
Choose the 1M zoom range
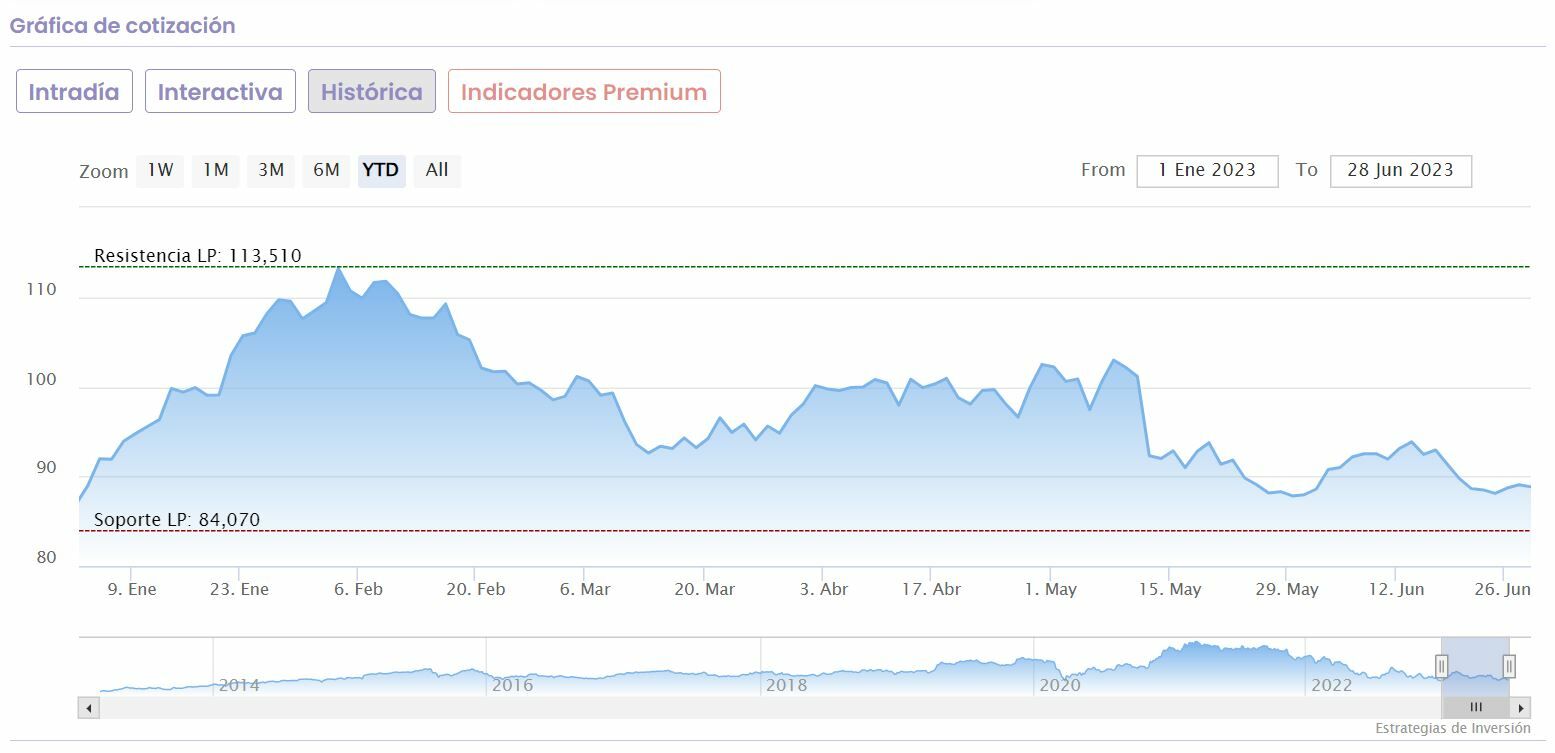point(215,170)
